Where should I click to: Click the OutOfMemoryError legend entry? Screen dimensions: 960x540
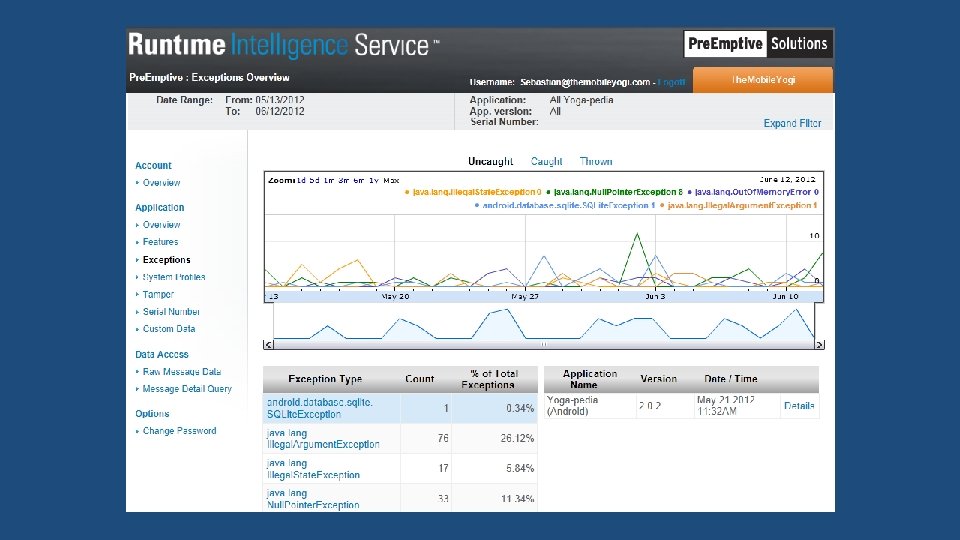click(753, 192)
